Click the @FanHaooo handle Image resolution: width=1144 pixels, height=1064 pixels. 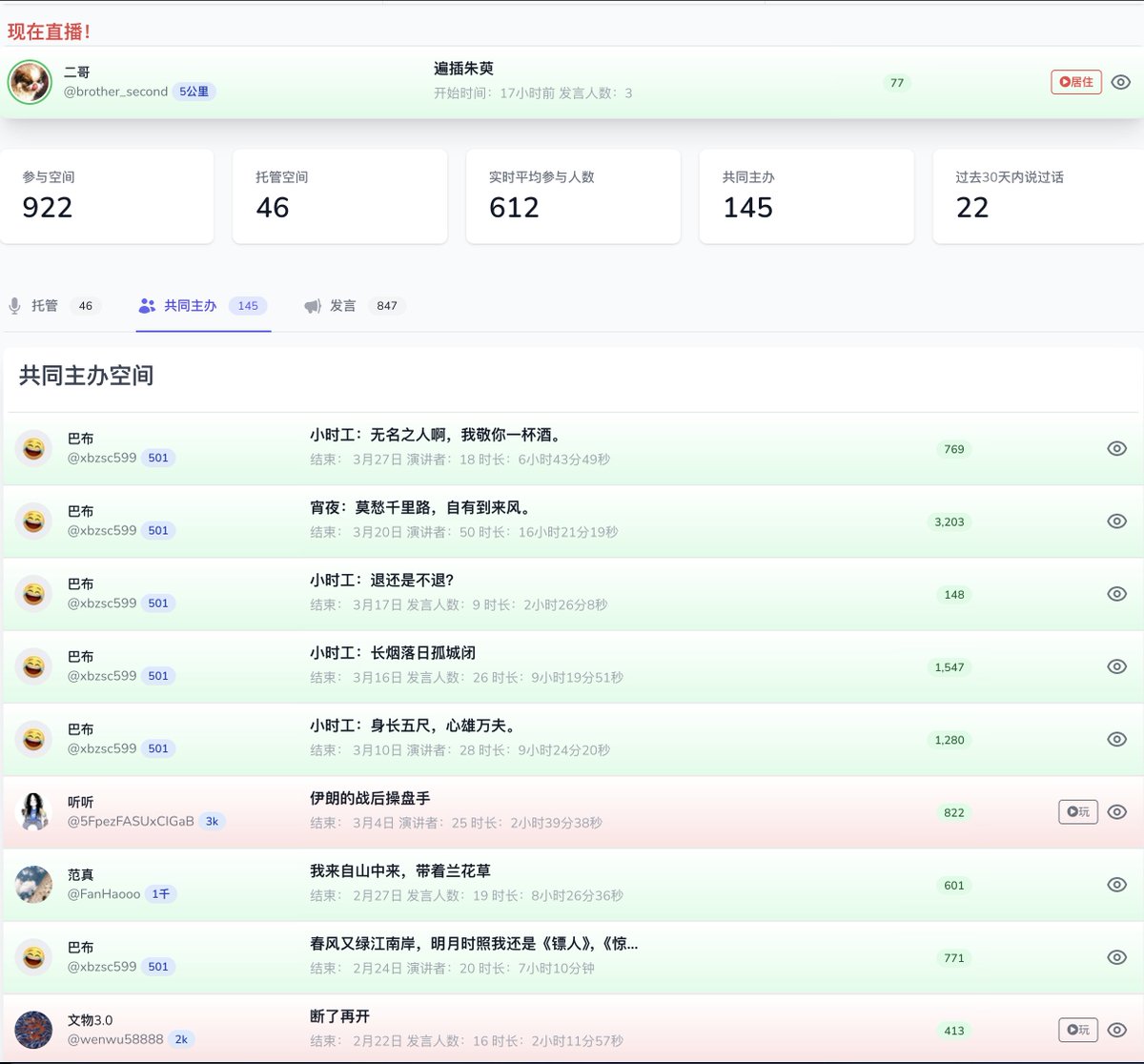click(104, 894)
